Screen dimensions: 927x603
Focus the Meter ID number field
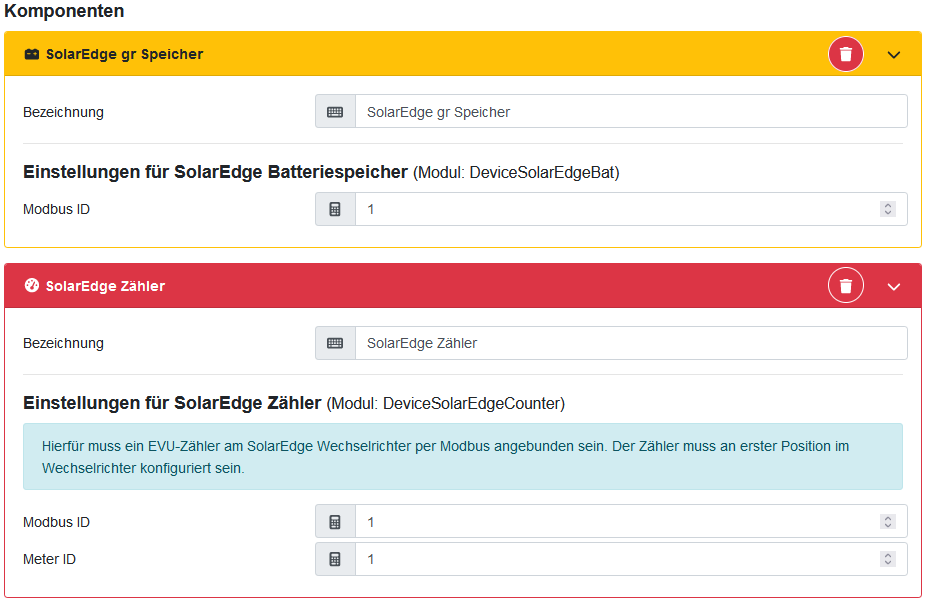[631, 559]
